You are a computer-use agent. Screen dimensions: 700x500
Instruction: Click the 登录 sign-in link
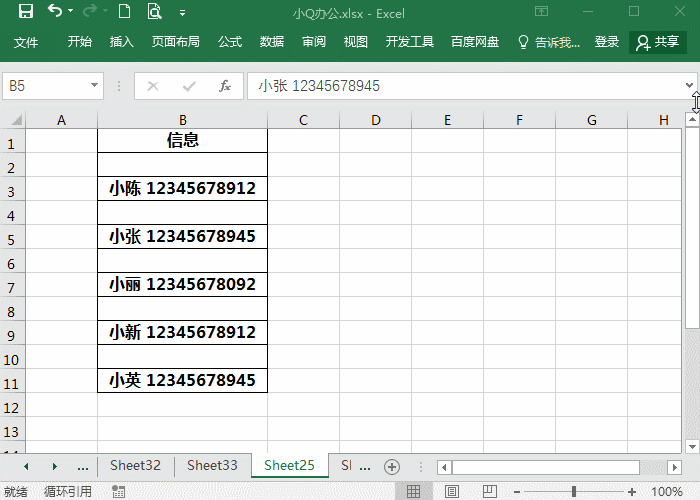tap(607, 42)
